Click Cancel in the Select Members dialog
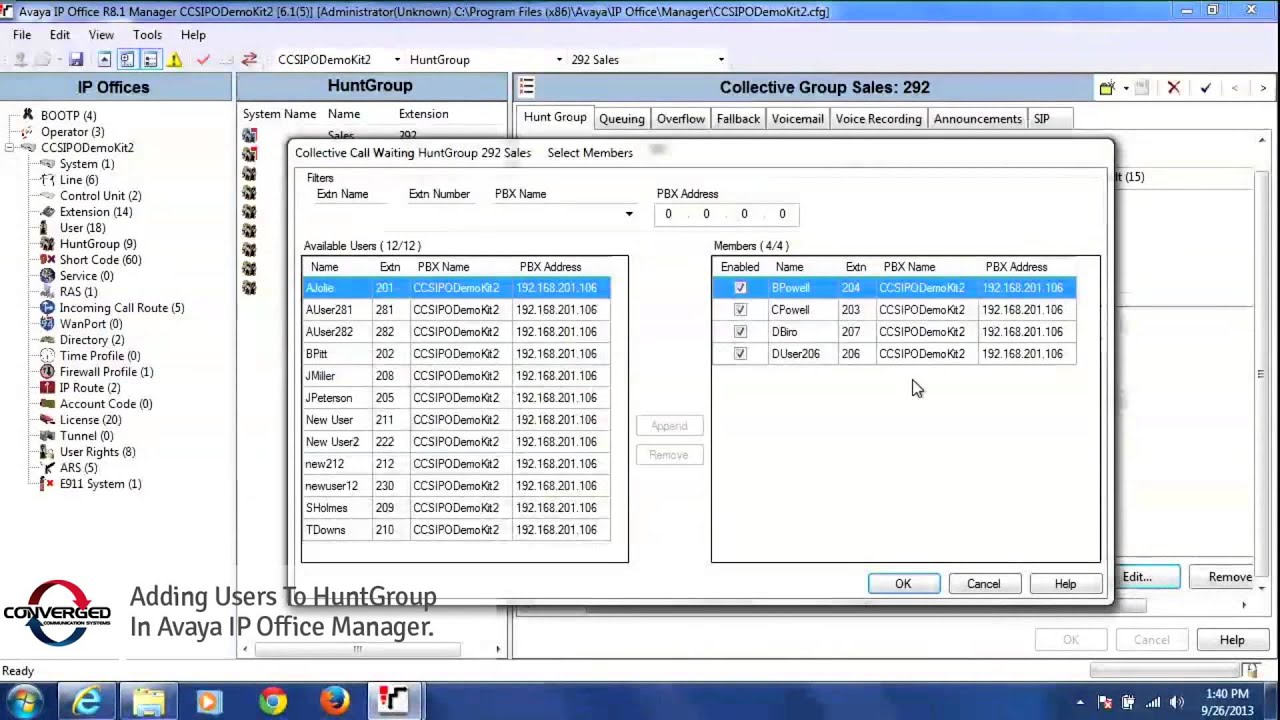 (983, 584)
